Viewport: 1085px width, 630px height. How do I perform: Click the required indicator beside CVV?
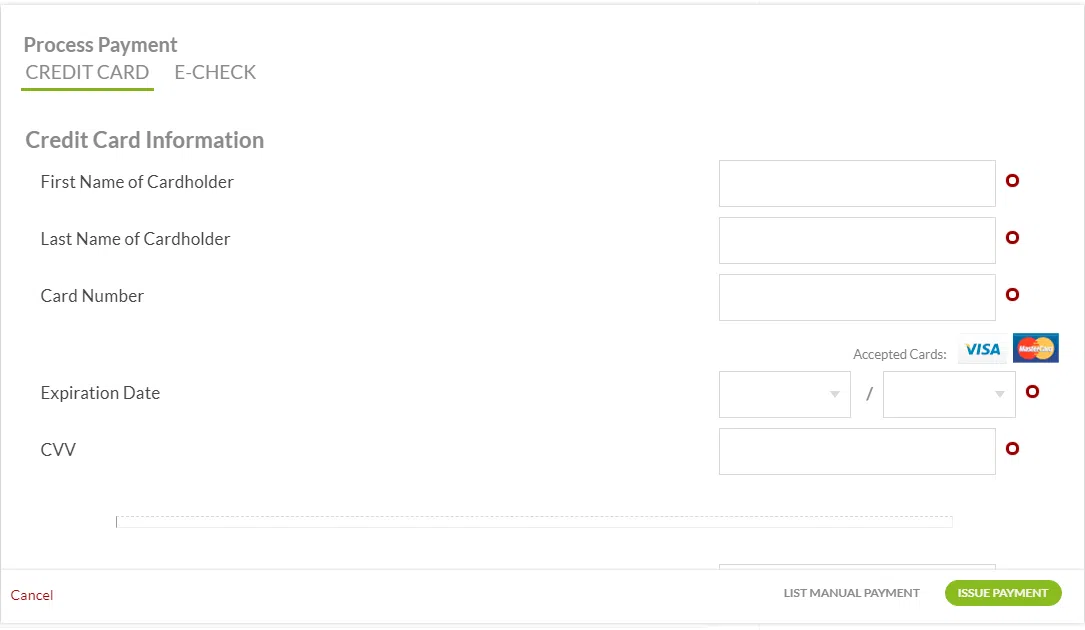click(1012, 448)
